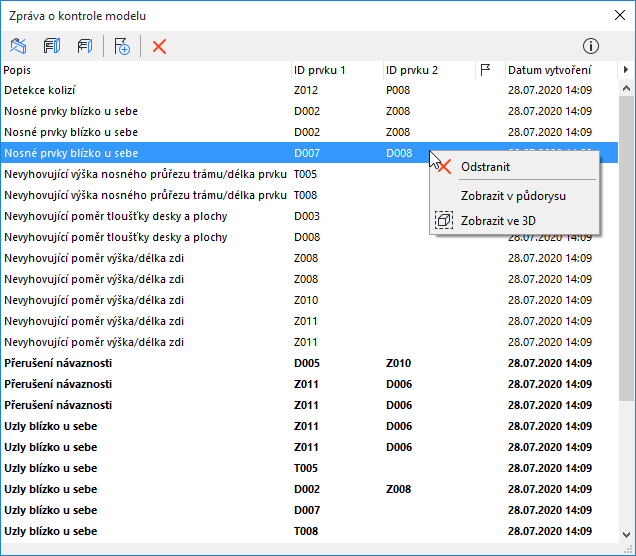Select Uzly blízko u sebe row with D002 and Z008

click(310, 489)
